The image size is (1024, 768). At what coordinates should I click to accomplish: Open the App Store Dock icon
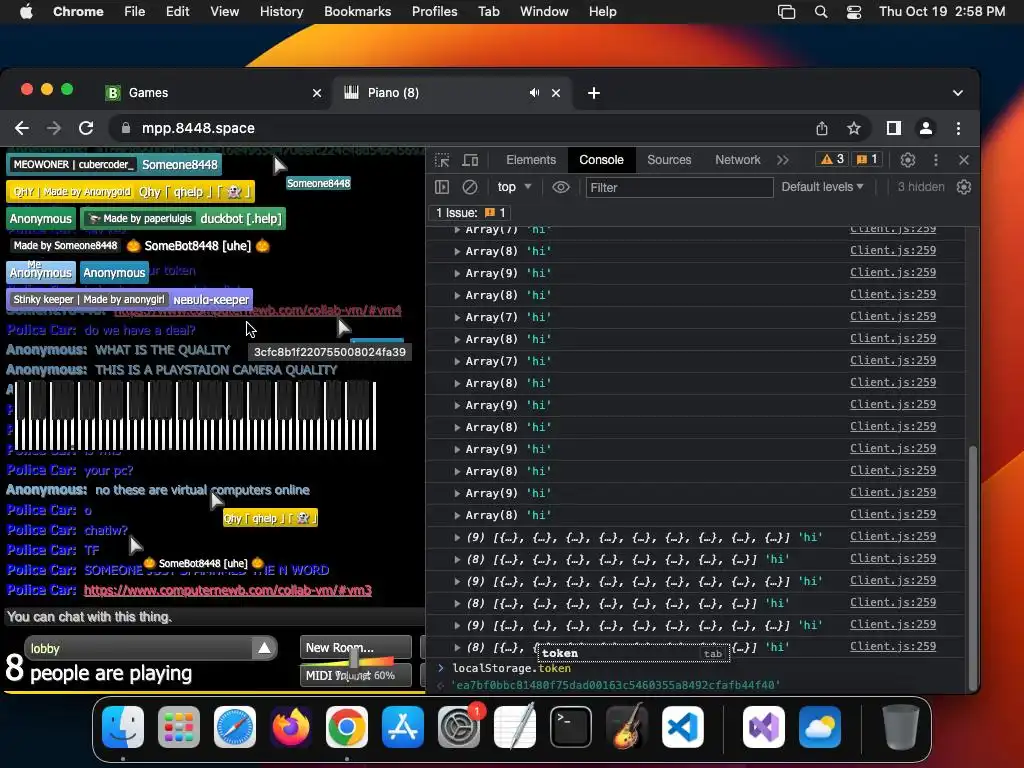[x=403, y=727]
